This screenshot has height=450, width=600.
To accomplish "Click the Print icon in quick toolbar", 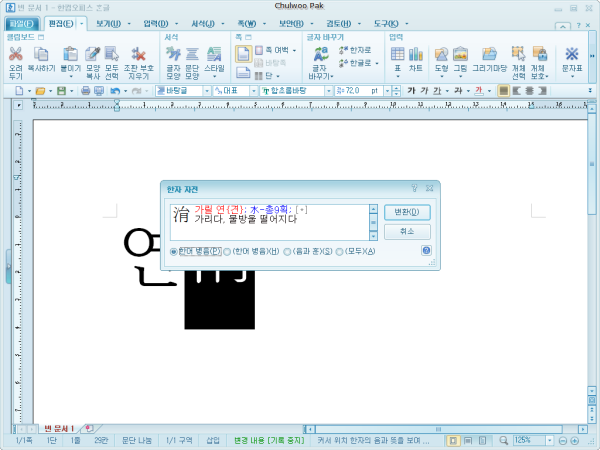I will [86, 91].
